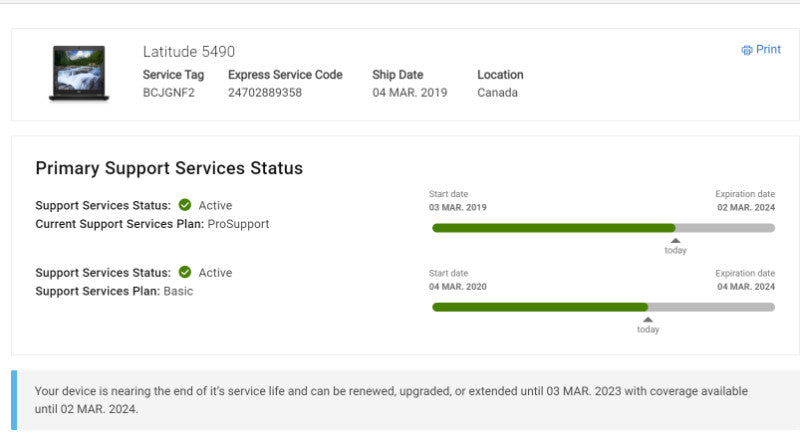Click the Service Tag label

tap(173, 75)
